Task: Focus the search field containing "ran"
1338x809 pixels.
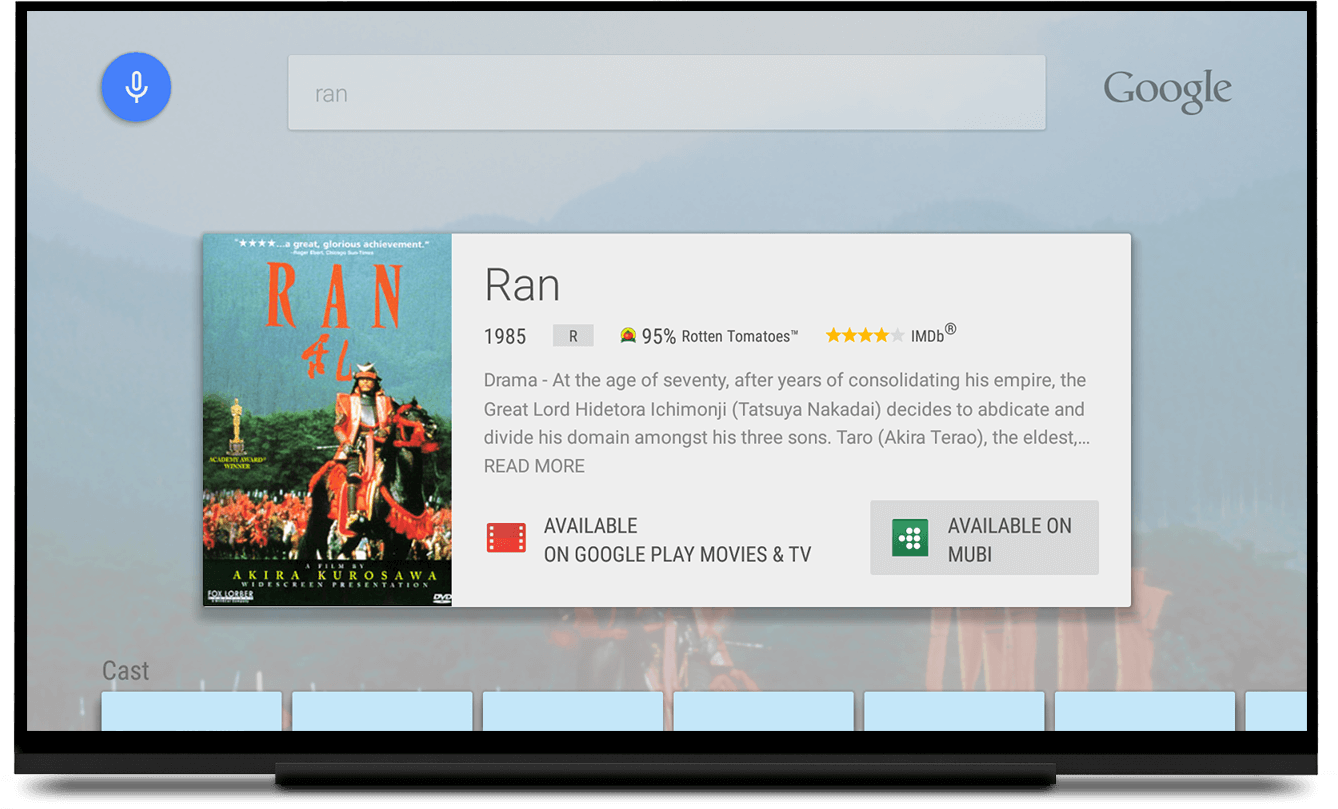Action: pos(667,93)
